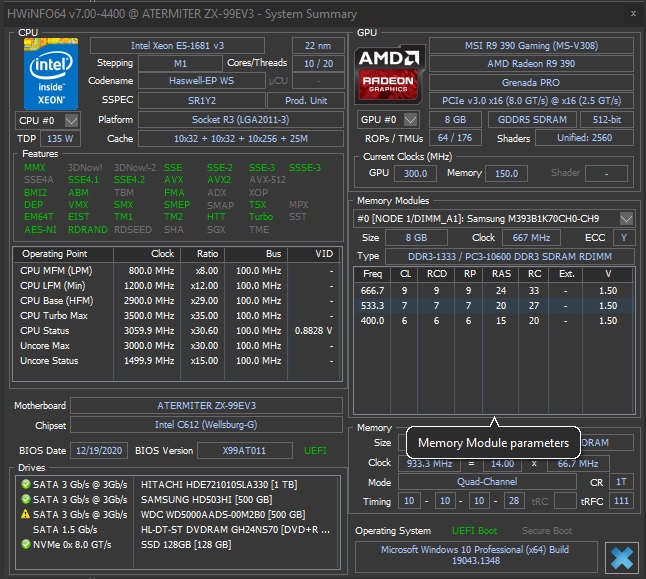Click the green check icon beside HITACHI drive
Viewport: 646px width, 579px height.
[x=26, y=484]
